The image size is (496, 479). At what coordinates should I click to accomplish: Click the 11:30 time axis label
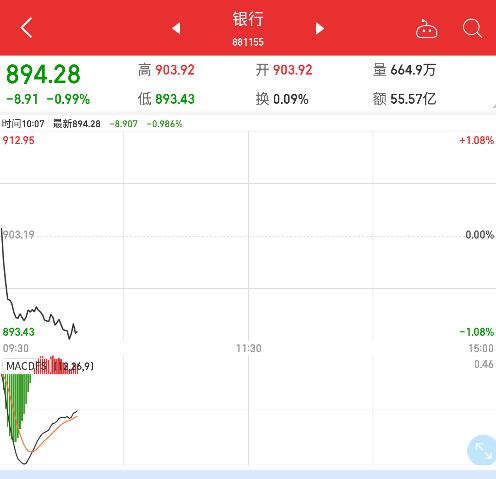pyautogui.click(x=249, y=348)
